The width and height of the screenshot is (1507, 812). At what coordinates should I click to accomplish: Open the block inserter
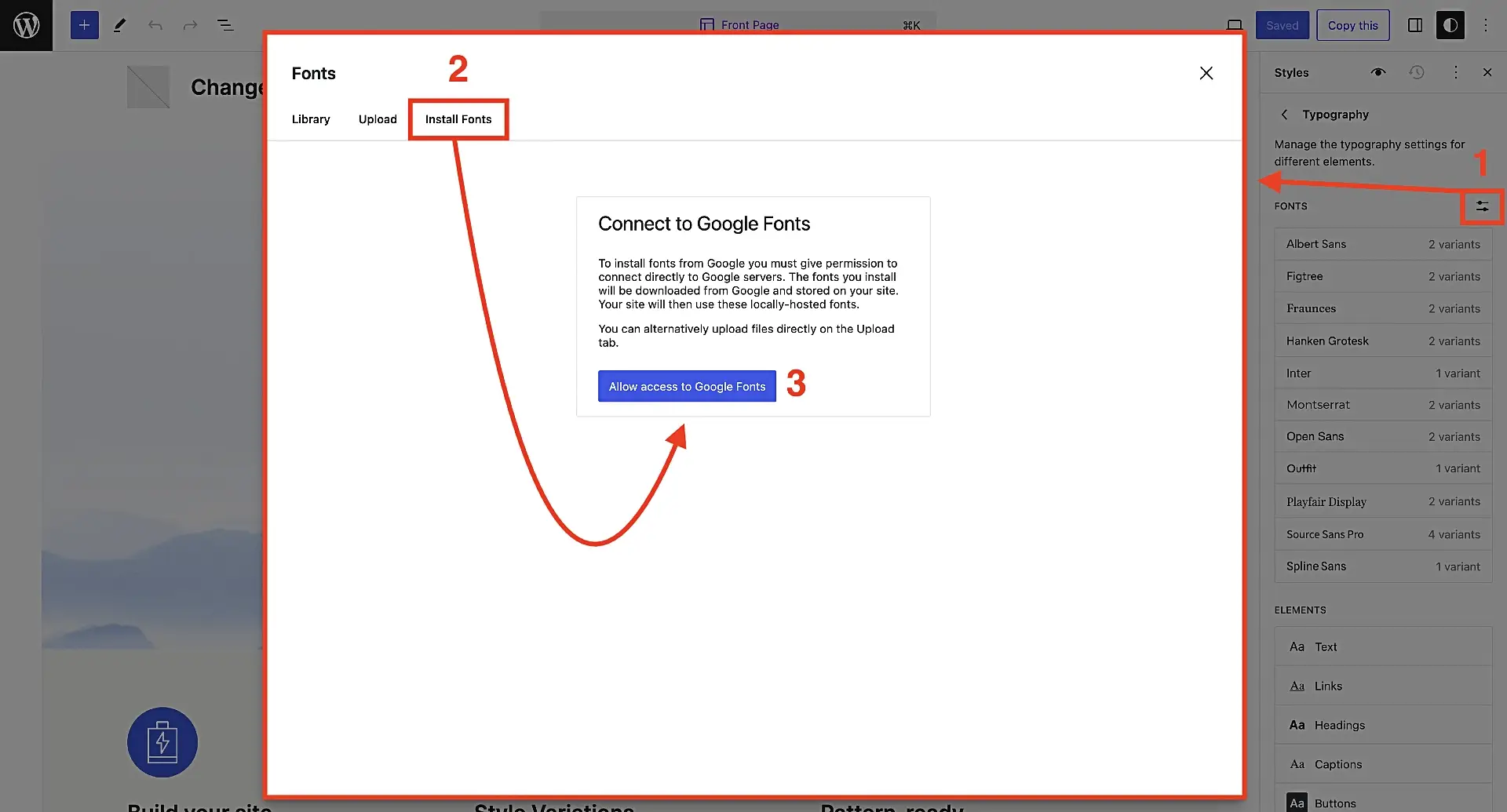(x=84, y=25)
